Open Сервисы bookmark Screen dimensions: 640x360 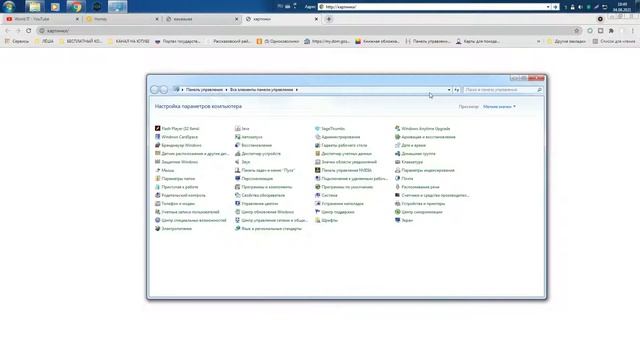[17, 41]
